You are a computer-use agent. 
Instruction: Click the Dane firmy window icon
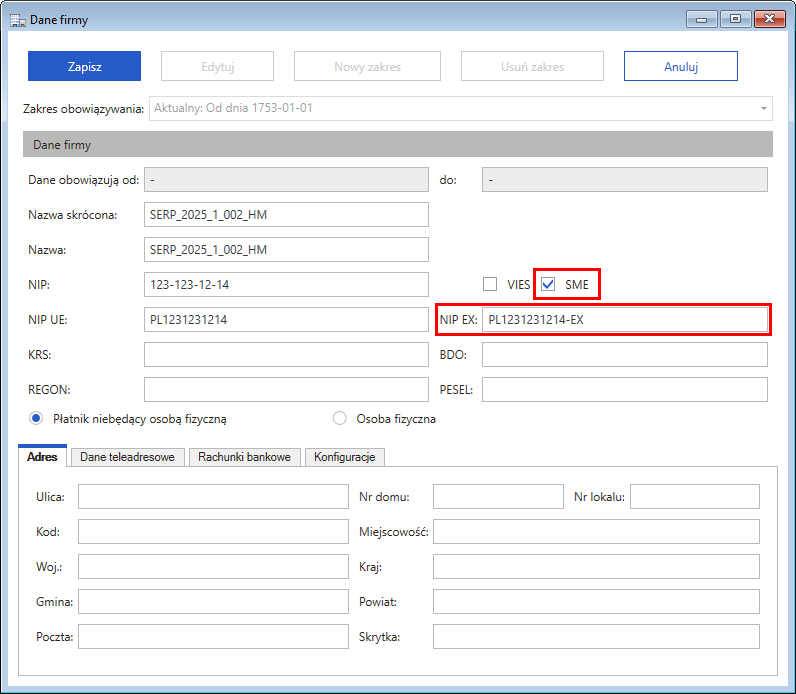tap(18, 20)
